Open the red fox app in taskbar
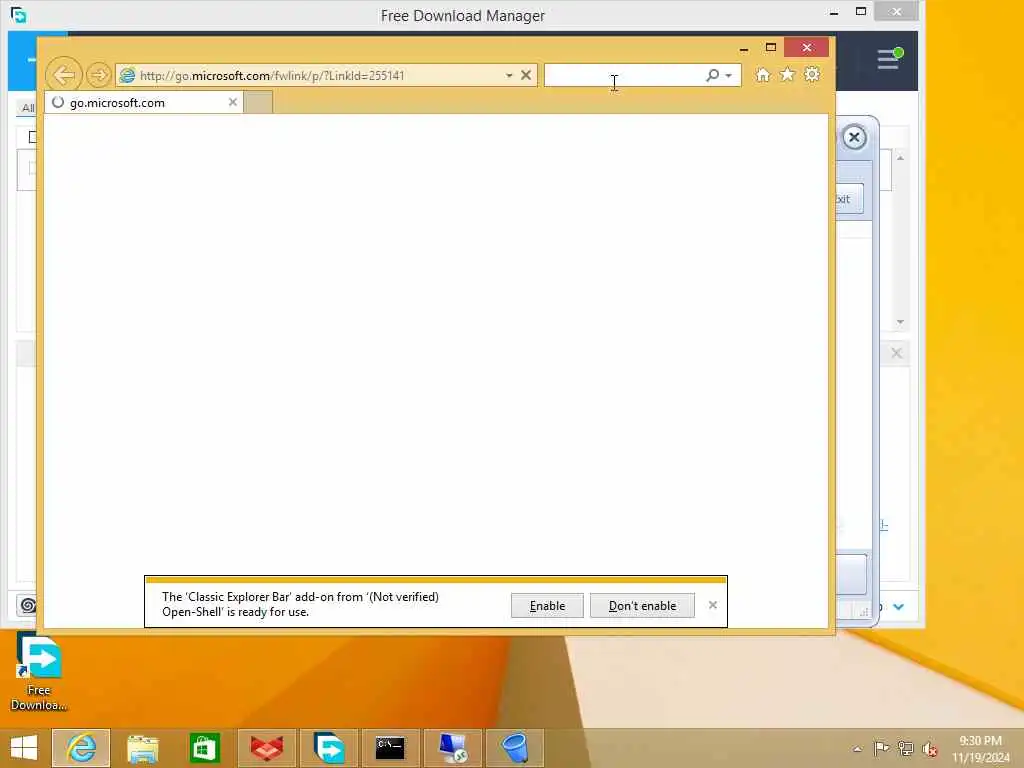The width and height of the screenshot is (1024, 768). pyautogui.click(x=266, y=748)
